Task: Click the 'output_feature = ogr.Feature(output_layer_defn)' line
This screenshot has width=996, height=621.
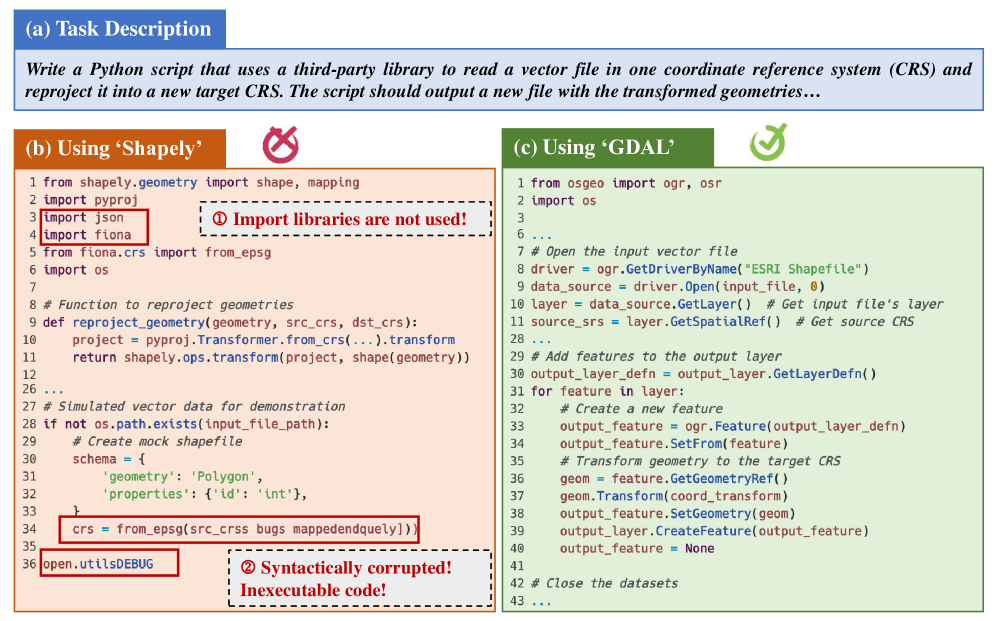Action: click(x=732, y=426)
